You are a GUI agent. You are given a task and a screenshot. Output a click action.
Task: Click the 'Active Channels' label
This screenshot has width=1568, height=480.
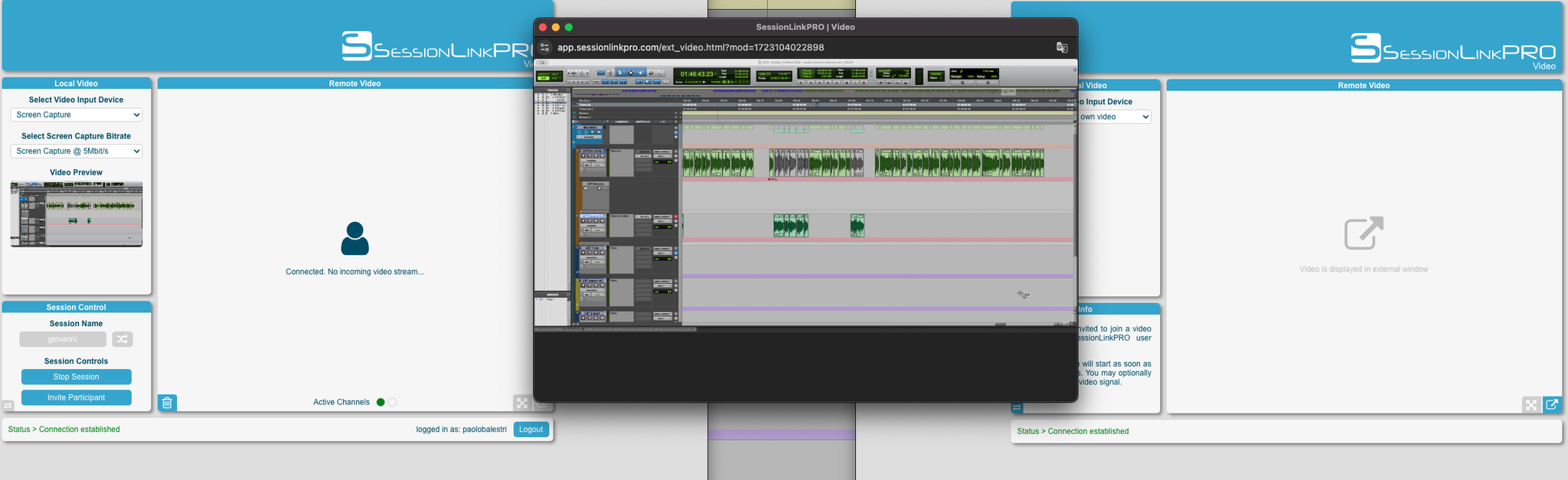click(x=341, y=402)
